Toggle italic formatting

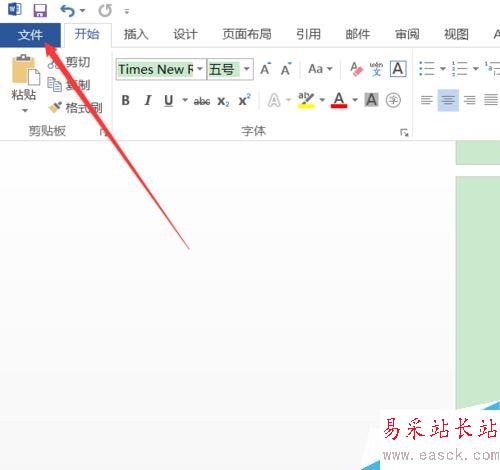point(148,100)
